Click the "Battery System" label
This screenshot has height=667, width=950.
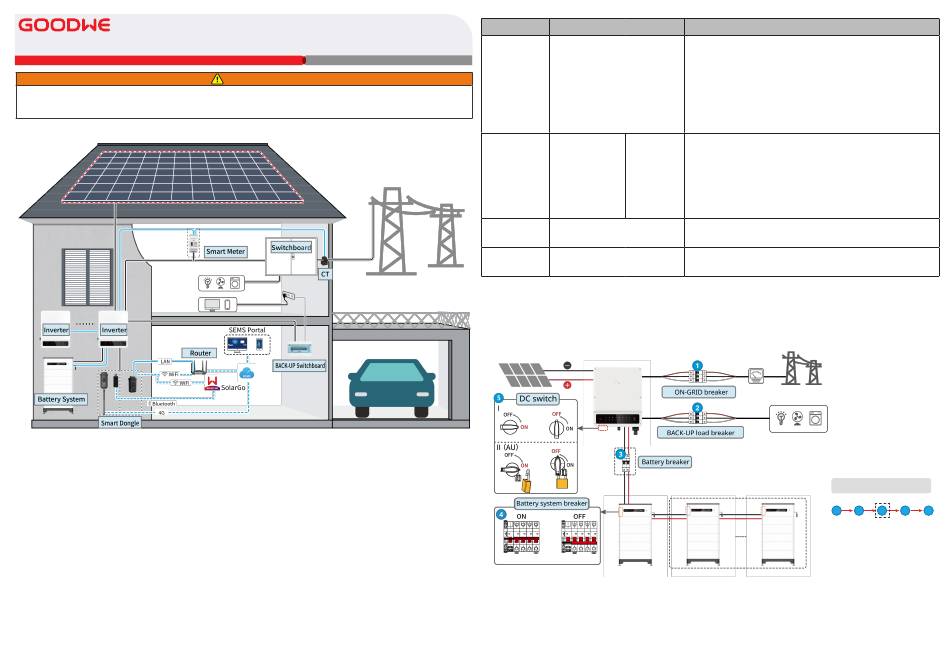pos(61,399)
